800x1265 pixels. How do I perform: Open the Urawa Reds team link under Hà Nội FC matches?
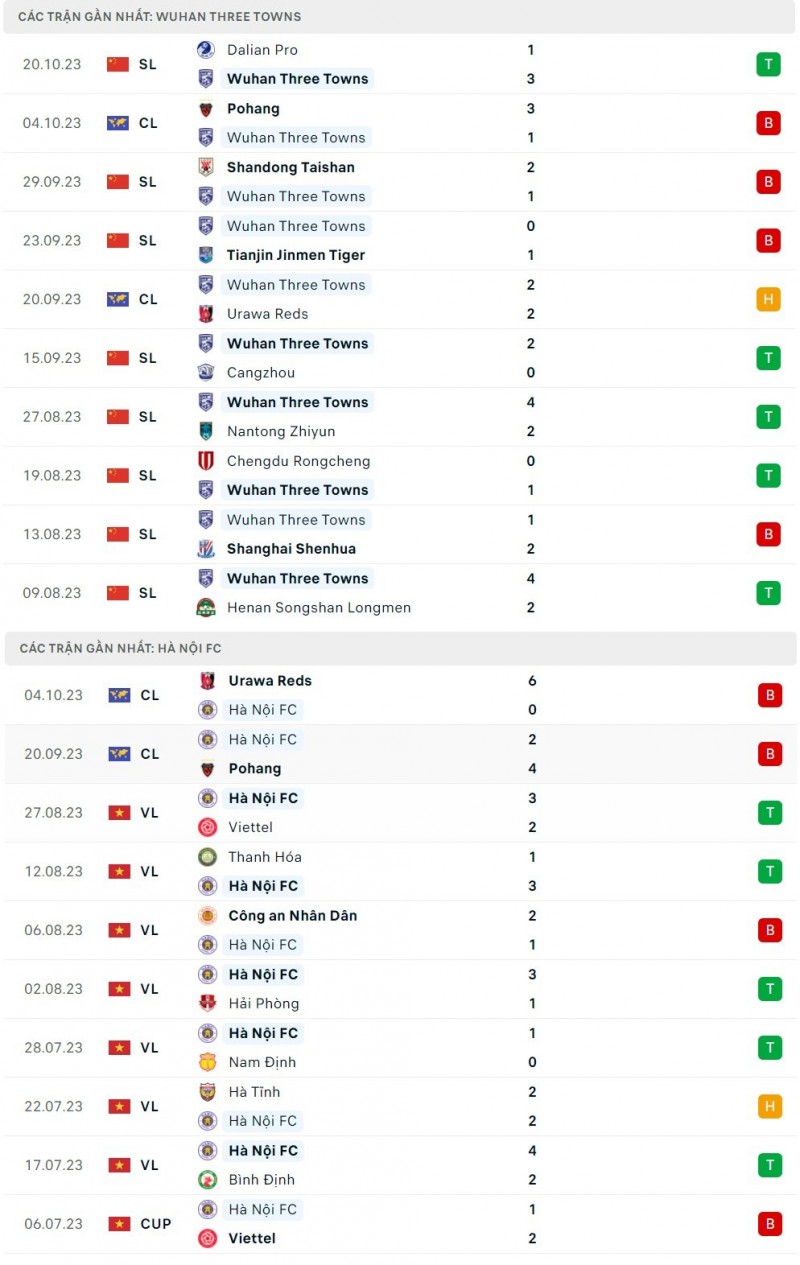coord(270,681)
